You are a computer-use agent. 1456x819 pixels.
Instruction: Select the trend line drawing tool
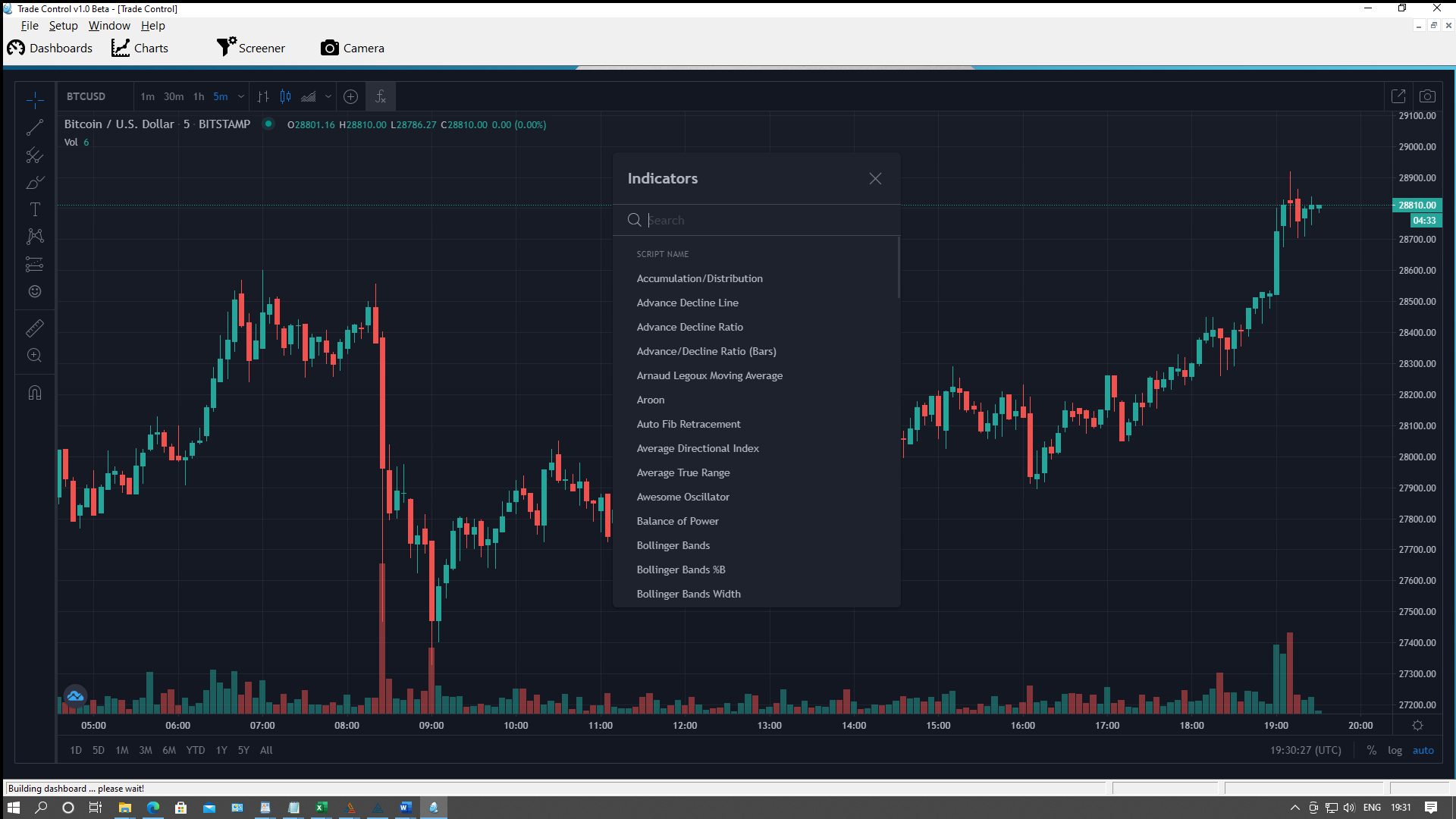pos(35,127)
